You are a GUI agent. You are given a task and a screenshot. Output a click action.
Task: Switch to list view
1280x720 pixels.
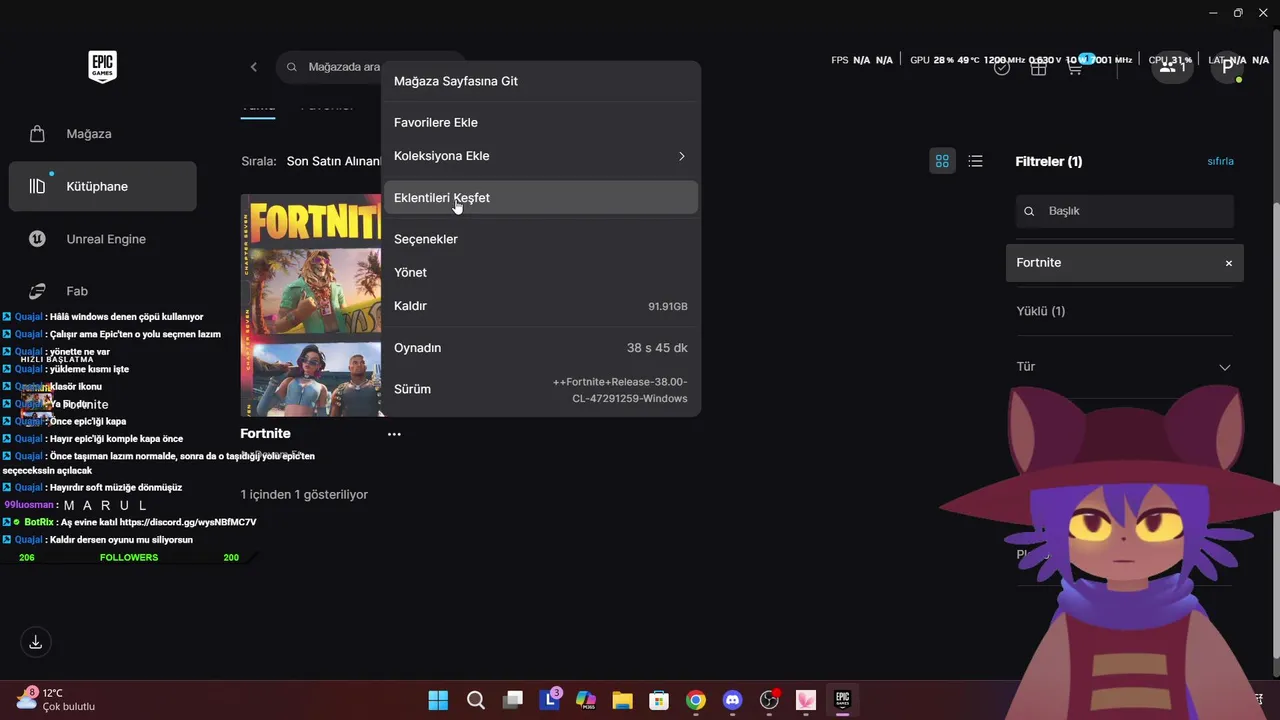[976, 161]
